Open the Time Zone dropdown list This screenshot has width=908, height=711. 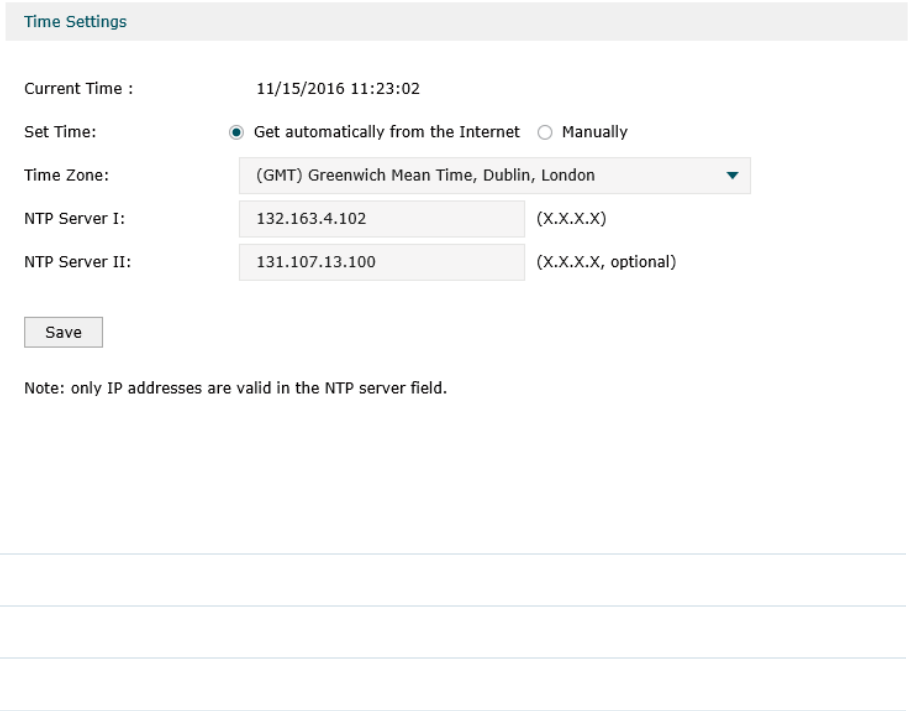point(495,175)
